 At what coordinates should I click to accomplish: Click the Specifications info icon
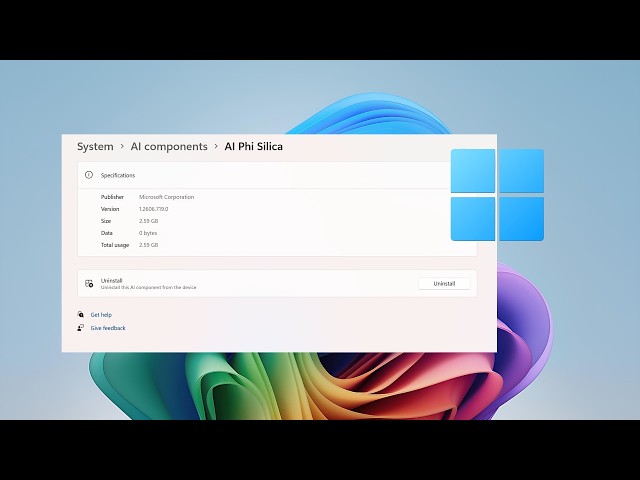point(89,175)
